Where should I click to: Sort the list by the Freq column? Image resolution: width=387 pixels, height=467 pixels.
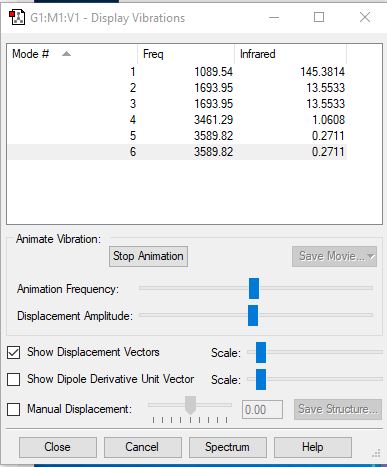(186, 54)
